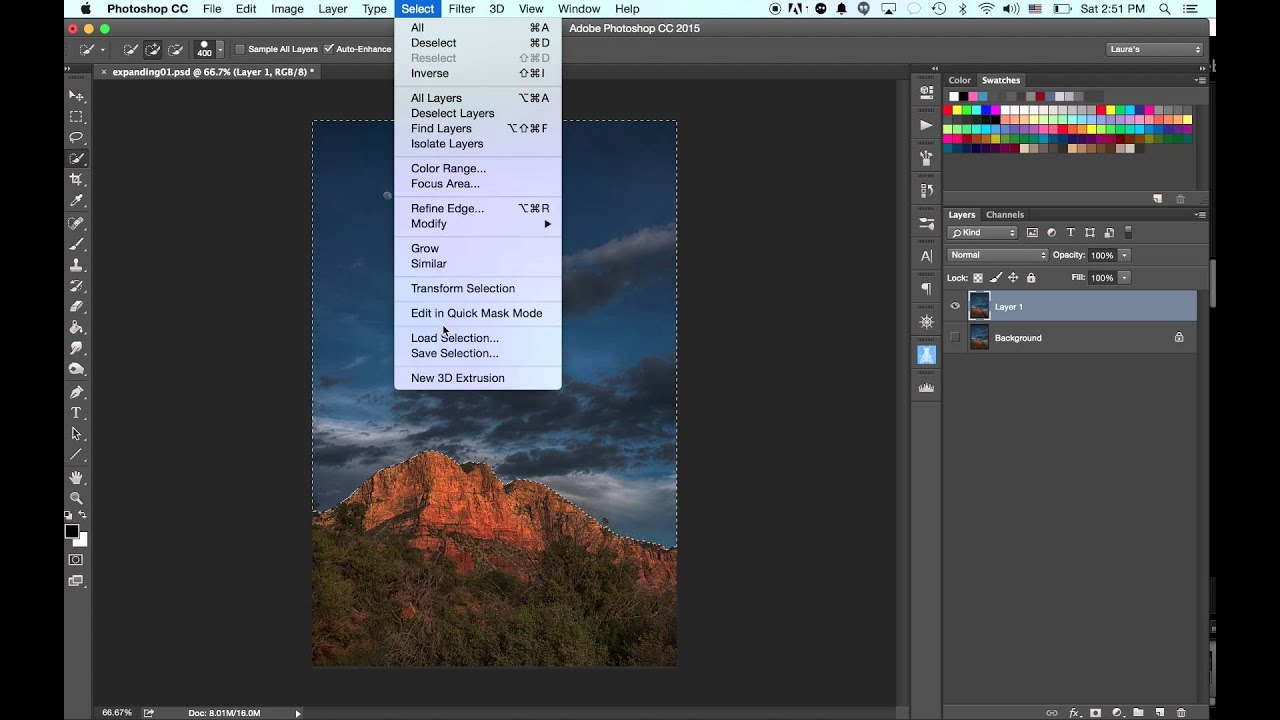Uncheck the Auto-Enhance checkbox
Viewport: 1280px width, 720px height.
point(329,49)
